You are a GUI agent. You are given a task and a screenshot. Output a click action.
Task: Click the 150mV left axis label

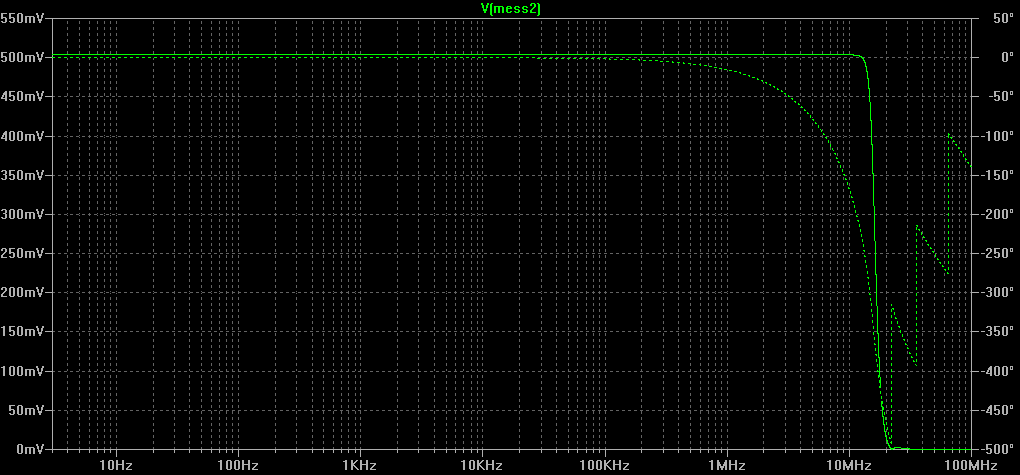pos(21,331)
